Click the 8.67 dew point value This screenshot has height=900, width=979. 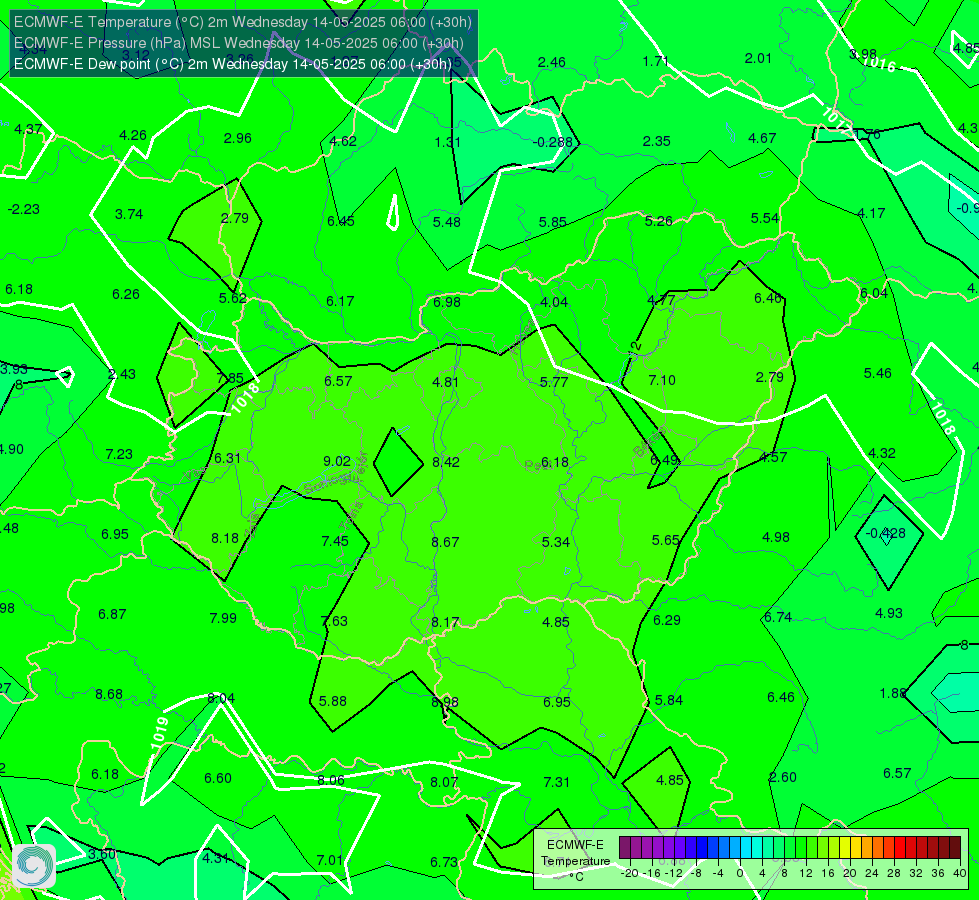pos(445,541)
